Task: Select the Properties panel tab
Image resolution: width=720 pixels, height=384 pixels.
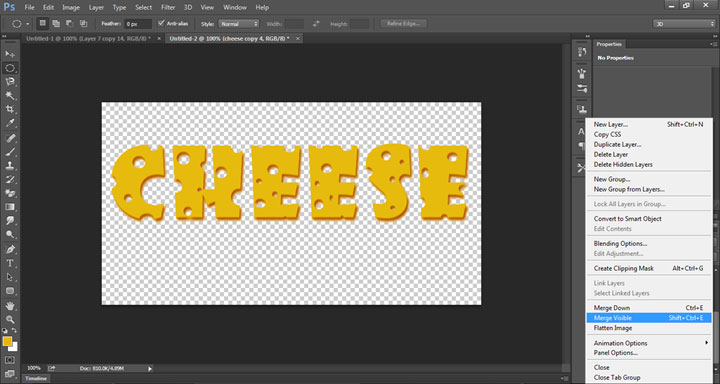Action: [609, 44]
